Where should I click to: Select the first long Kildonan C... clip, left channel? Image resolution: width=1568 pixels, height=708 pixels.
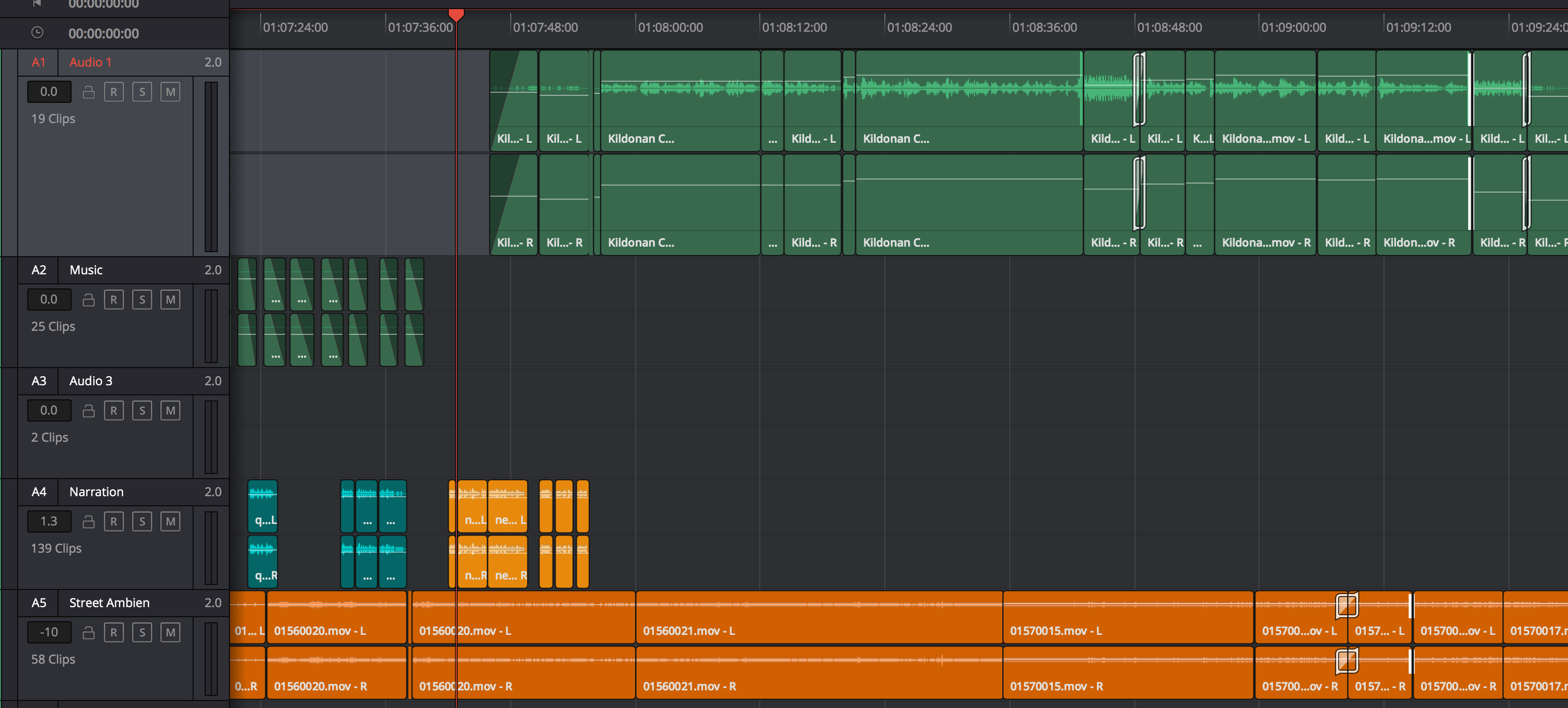pyautogui.click(x=681, y=100)
